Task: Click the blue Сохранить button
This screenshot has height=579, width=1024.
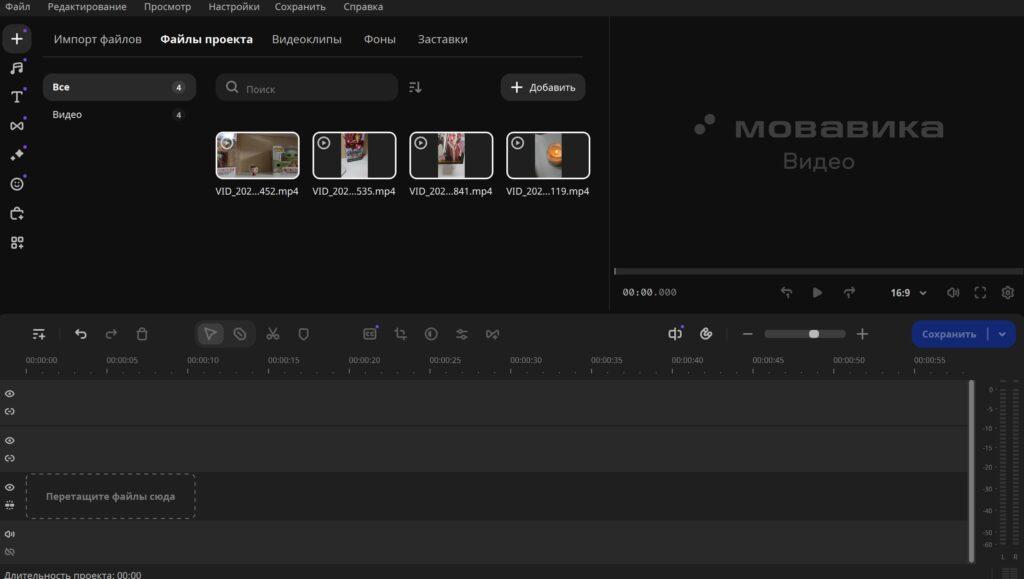Action: click(949, 334)
